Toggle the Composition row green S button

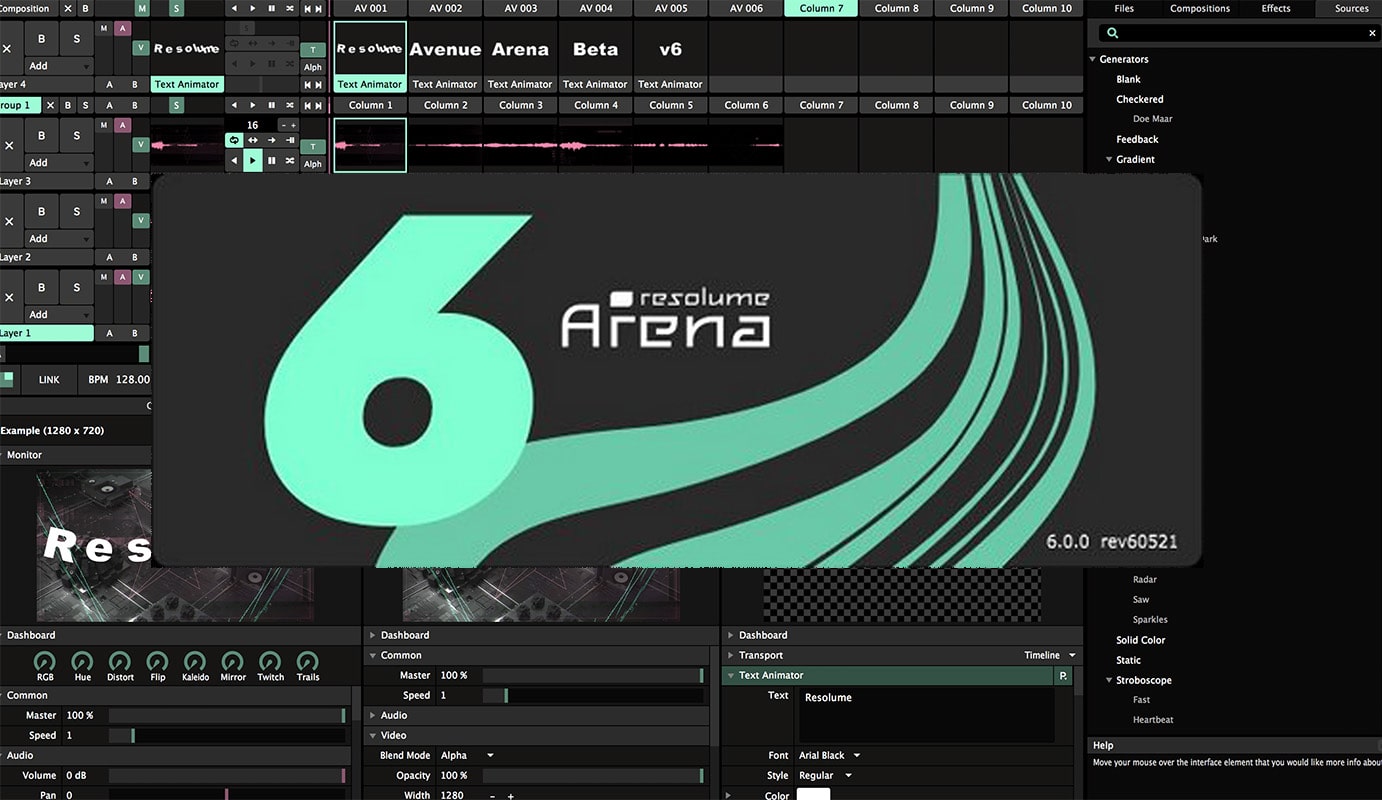pyautogui.click(x=177, y=9)
